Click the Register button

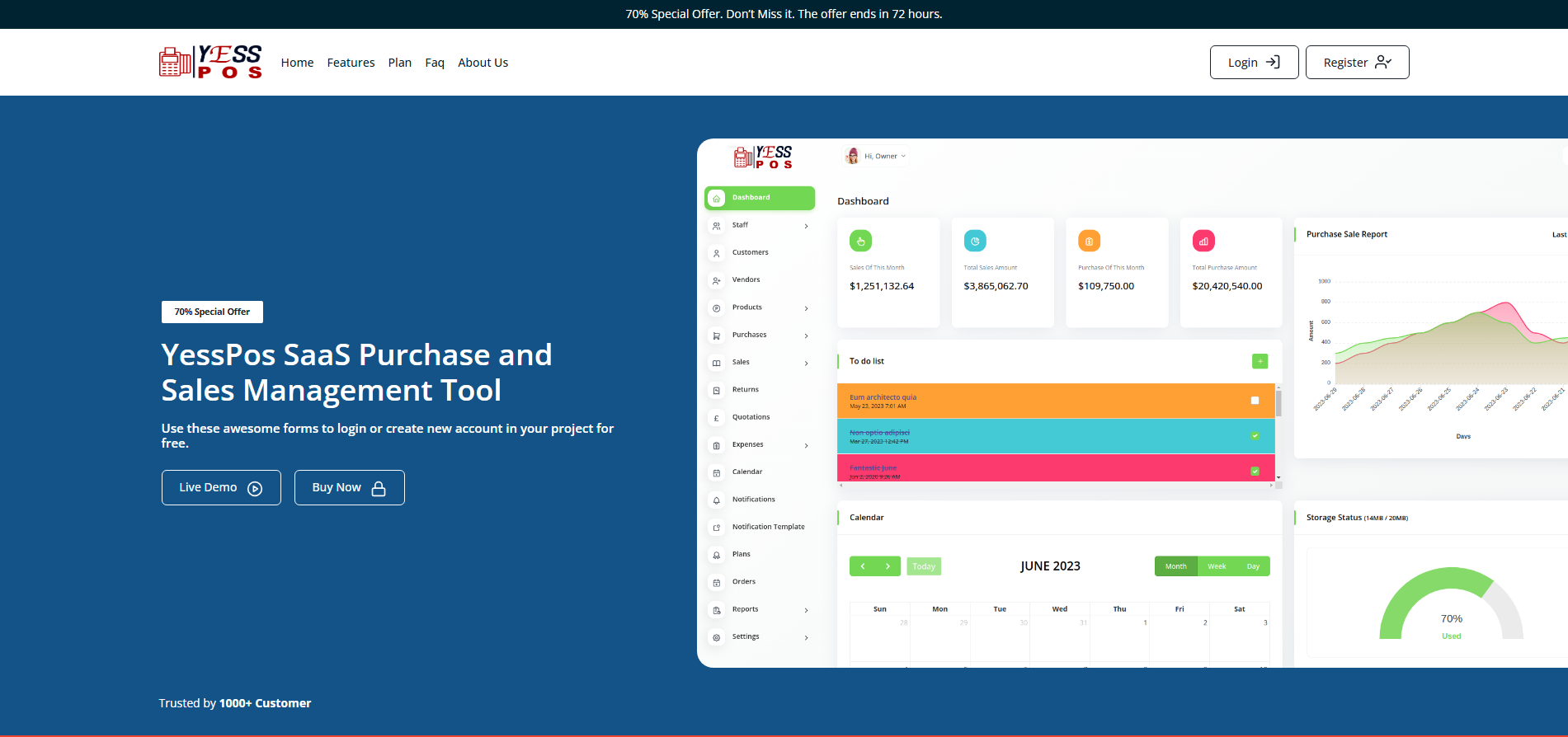[1357, 63]
